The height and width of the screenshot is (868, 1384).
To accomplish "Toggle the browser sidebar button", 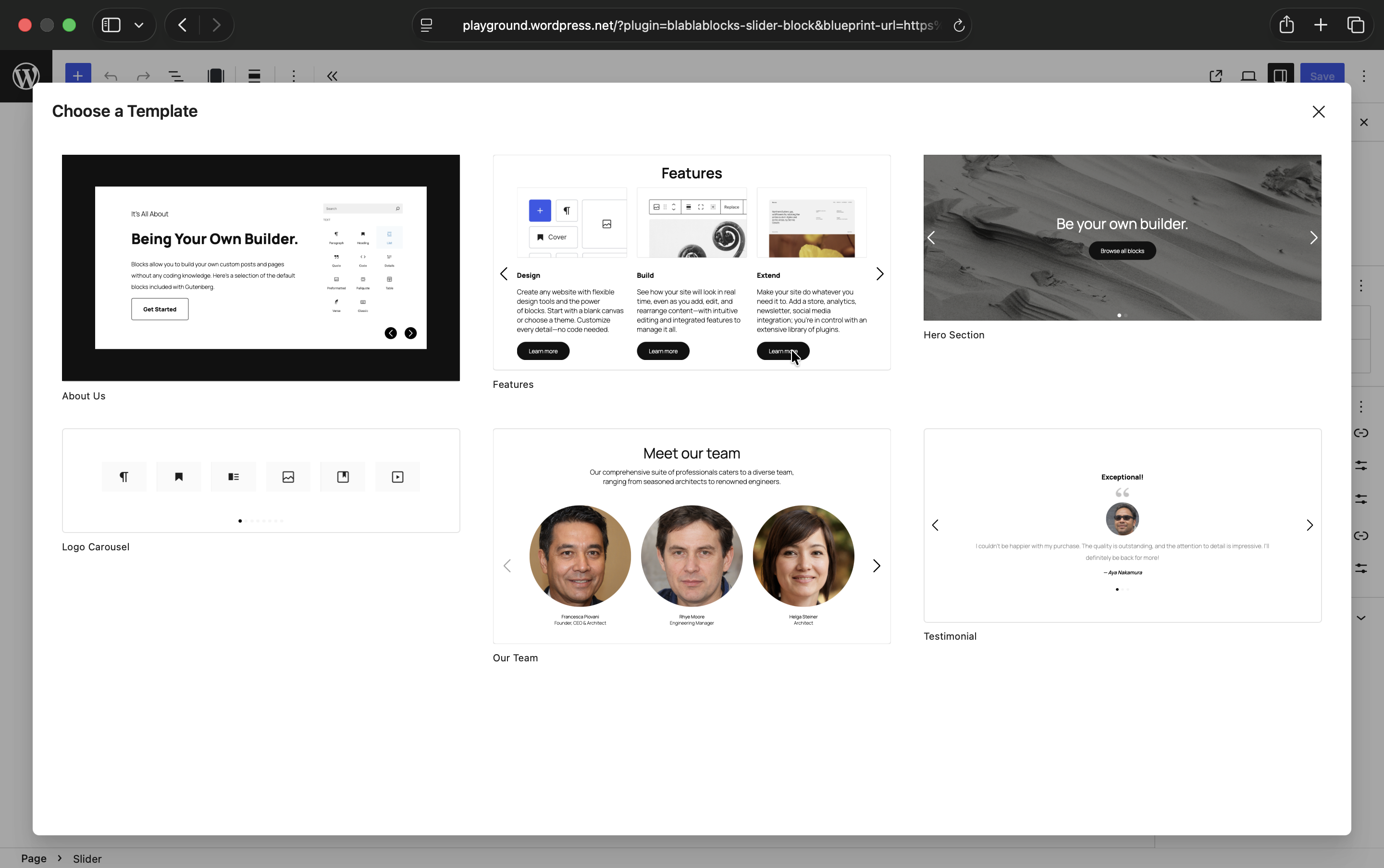I will point(111,25).
